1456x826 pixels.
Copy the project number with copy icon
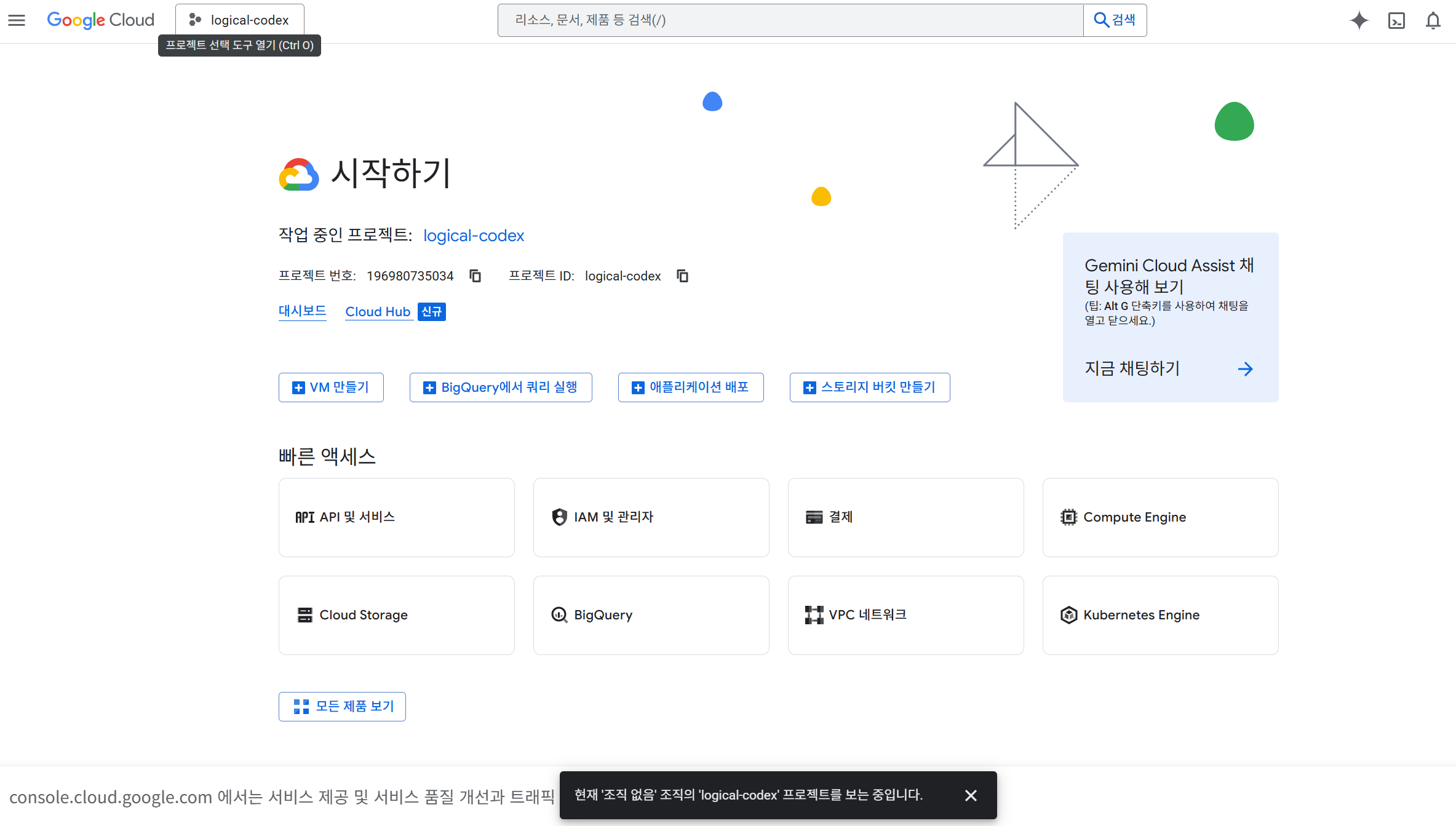coord(475,276)
